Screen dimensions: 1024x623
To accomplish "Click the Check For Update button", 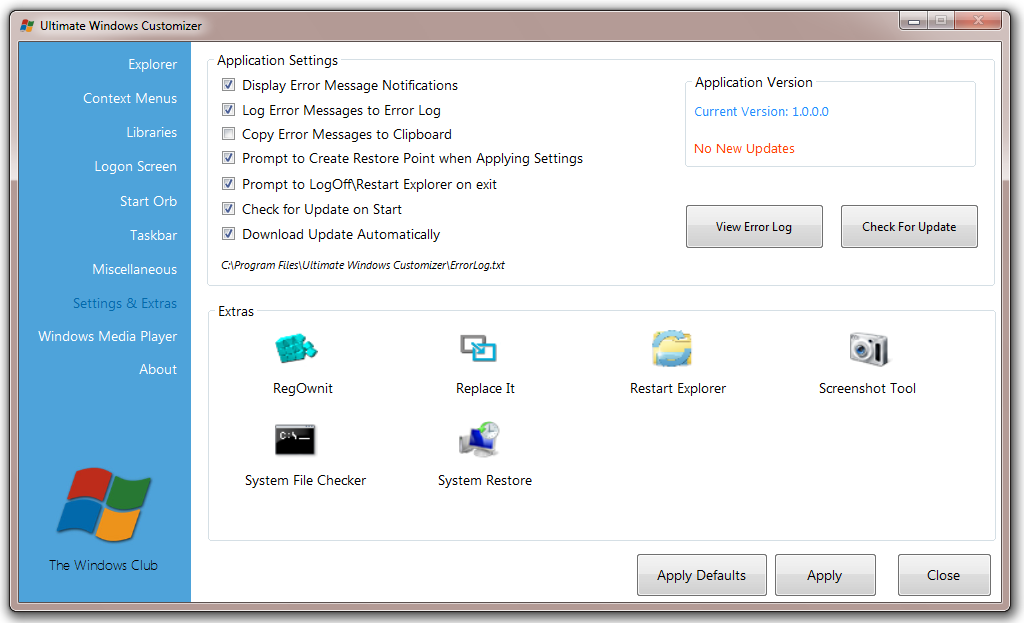I will pos(909,227).
